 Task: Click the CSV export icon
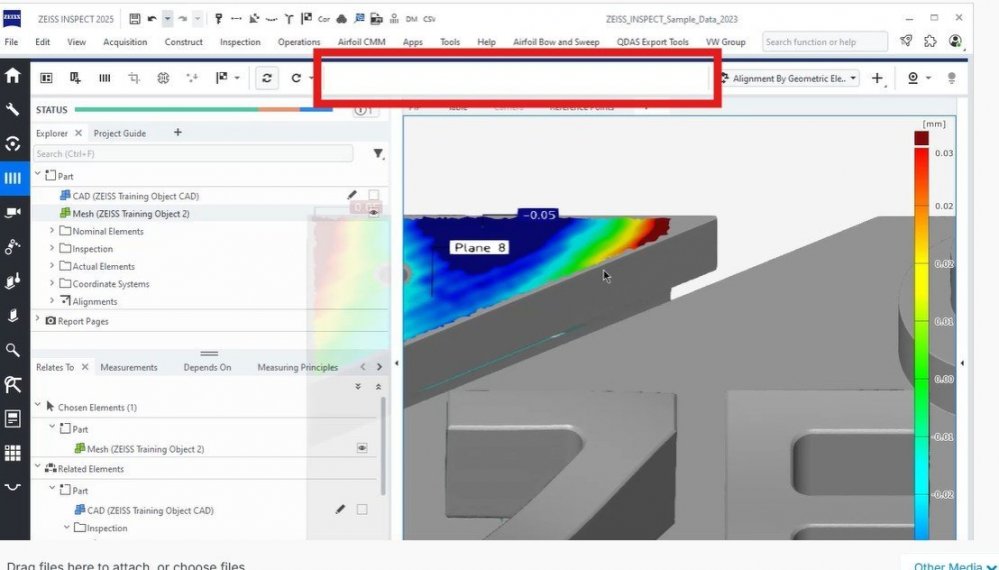tap(430, 19)
